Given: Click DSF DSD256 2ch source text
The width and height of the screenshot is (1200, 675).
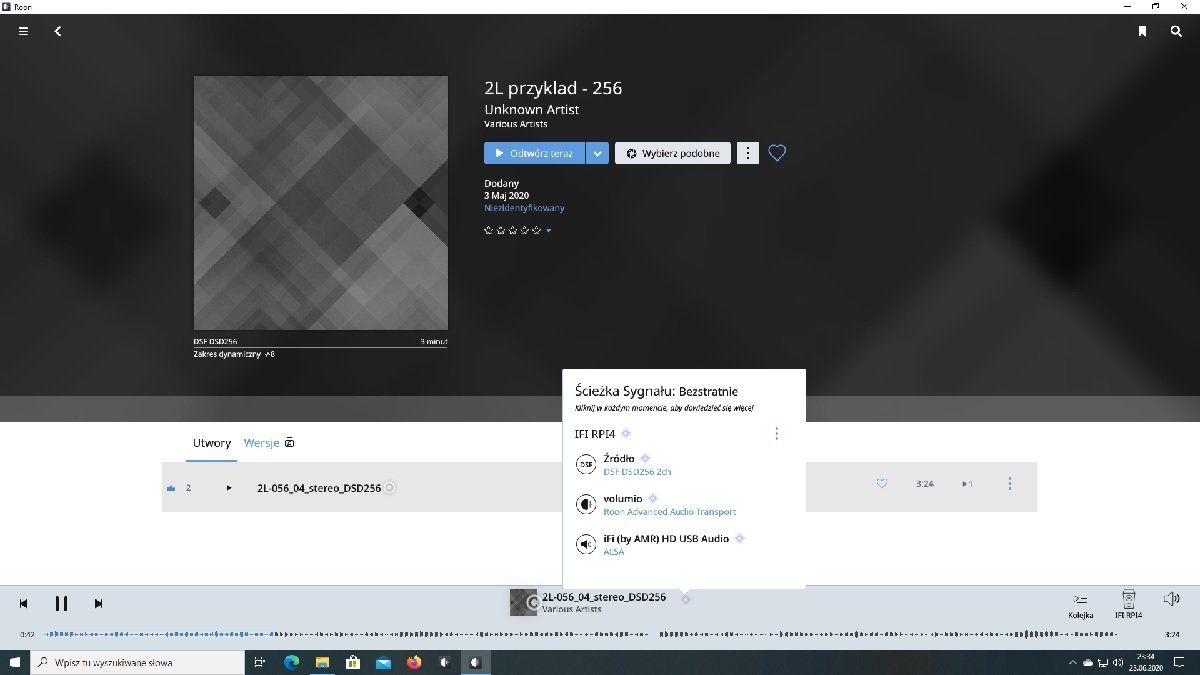Looking at the screenshot, I should point(637,471).
